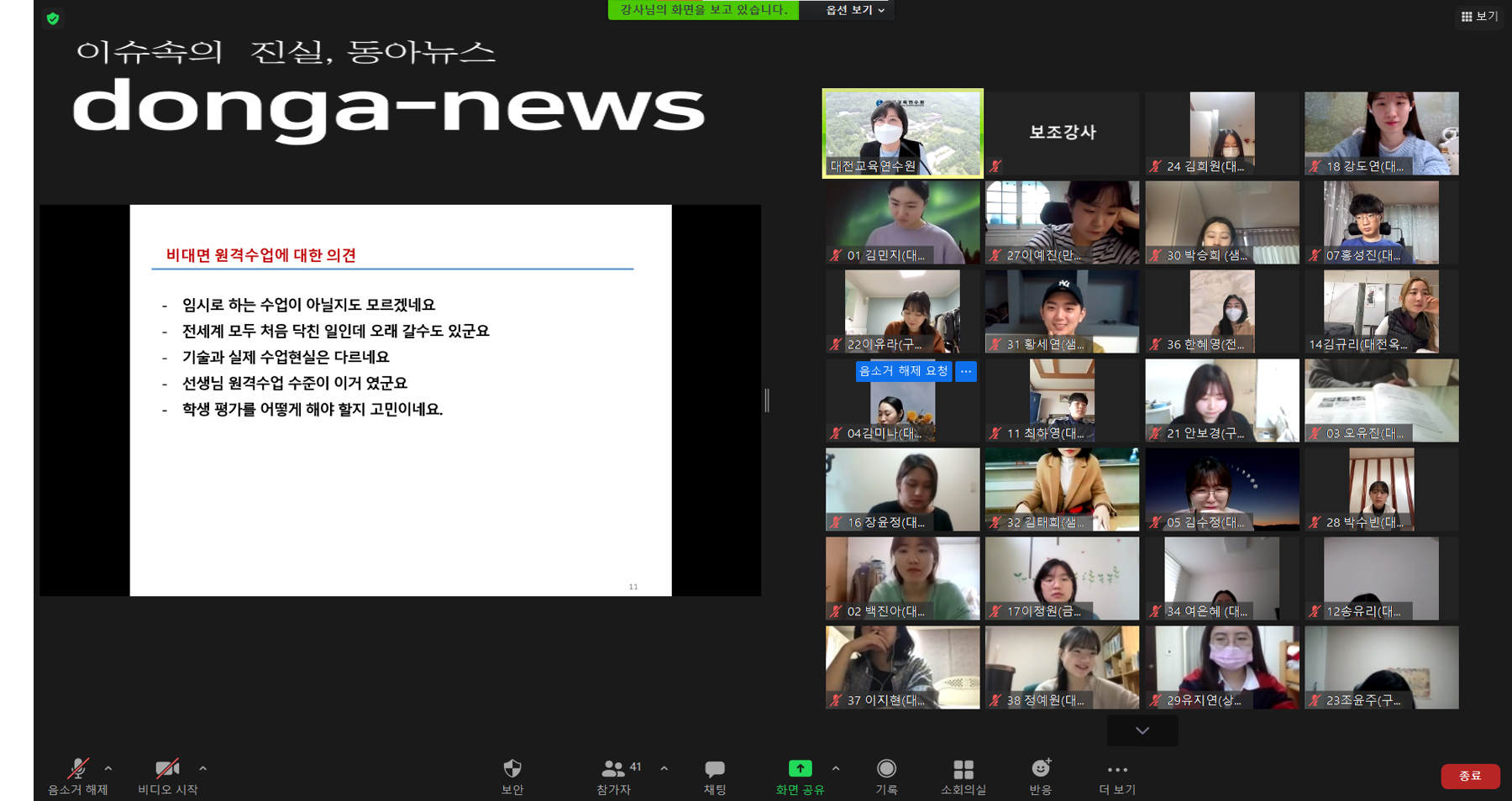Click slide line 임시로 하는 수업이 아닐지도 모르겠네요
This screenshot has width=1512, height=801.
click(x=308, y=305)
